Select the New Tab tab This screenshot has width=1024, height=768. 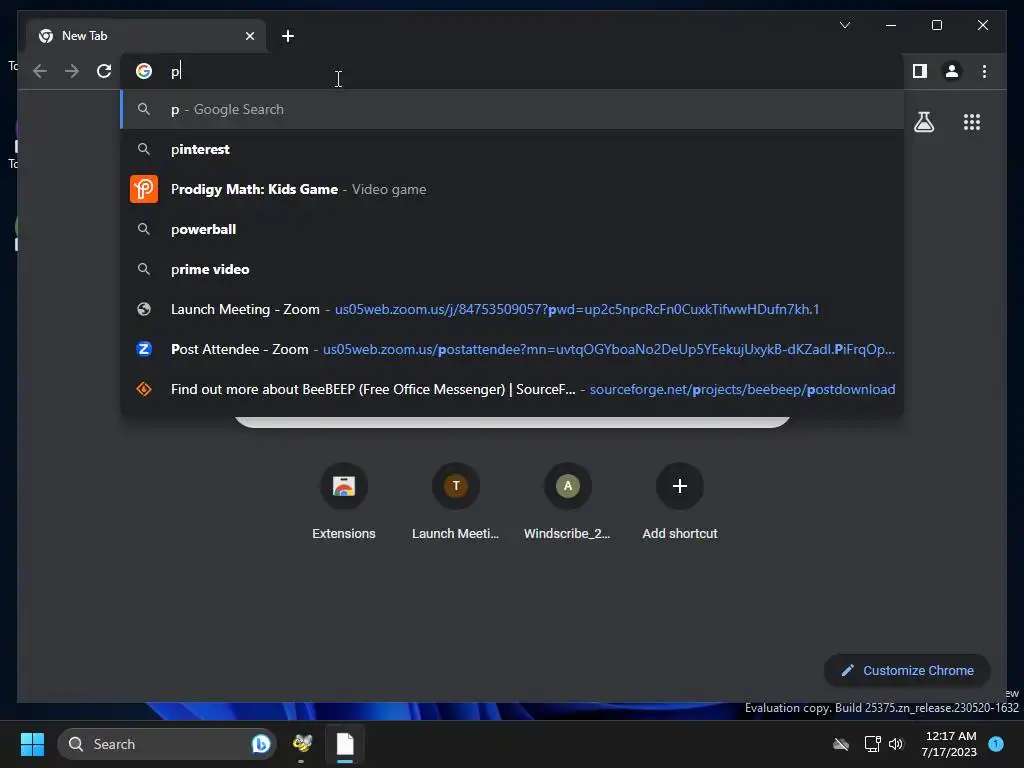click(x=146, y=36)
